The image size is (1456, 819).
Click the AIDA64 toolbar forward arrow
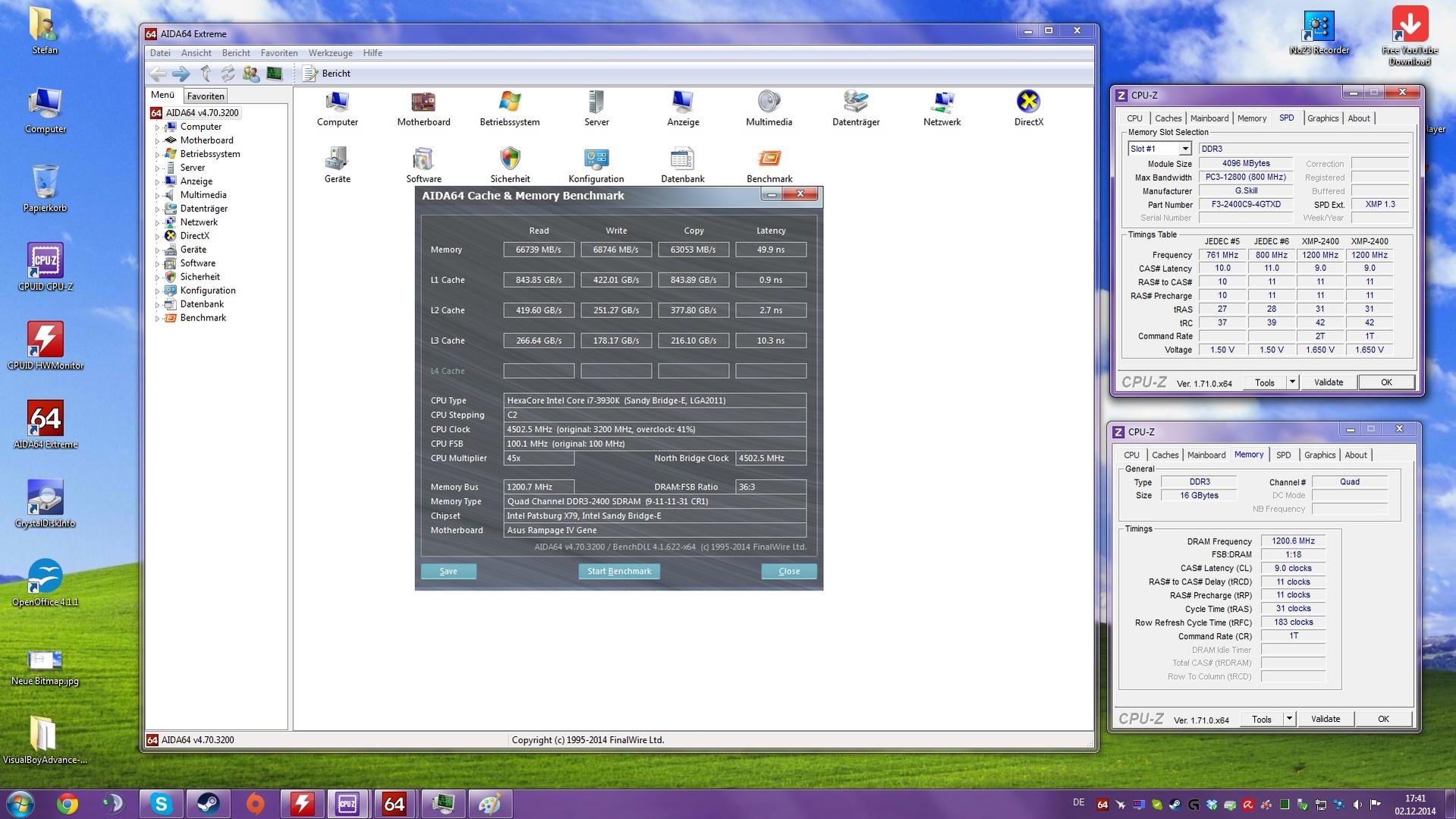(x=181, y=74)
